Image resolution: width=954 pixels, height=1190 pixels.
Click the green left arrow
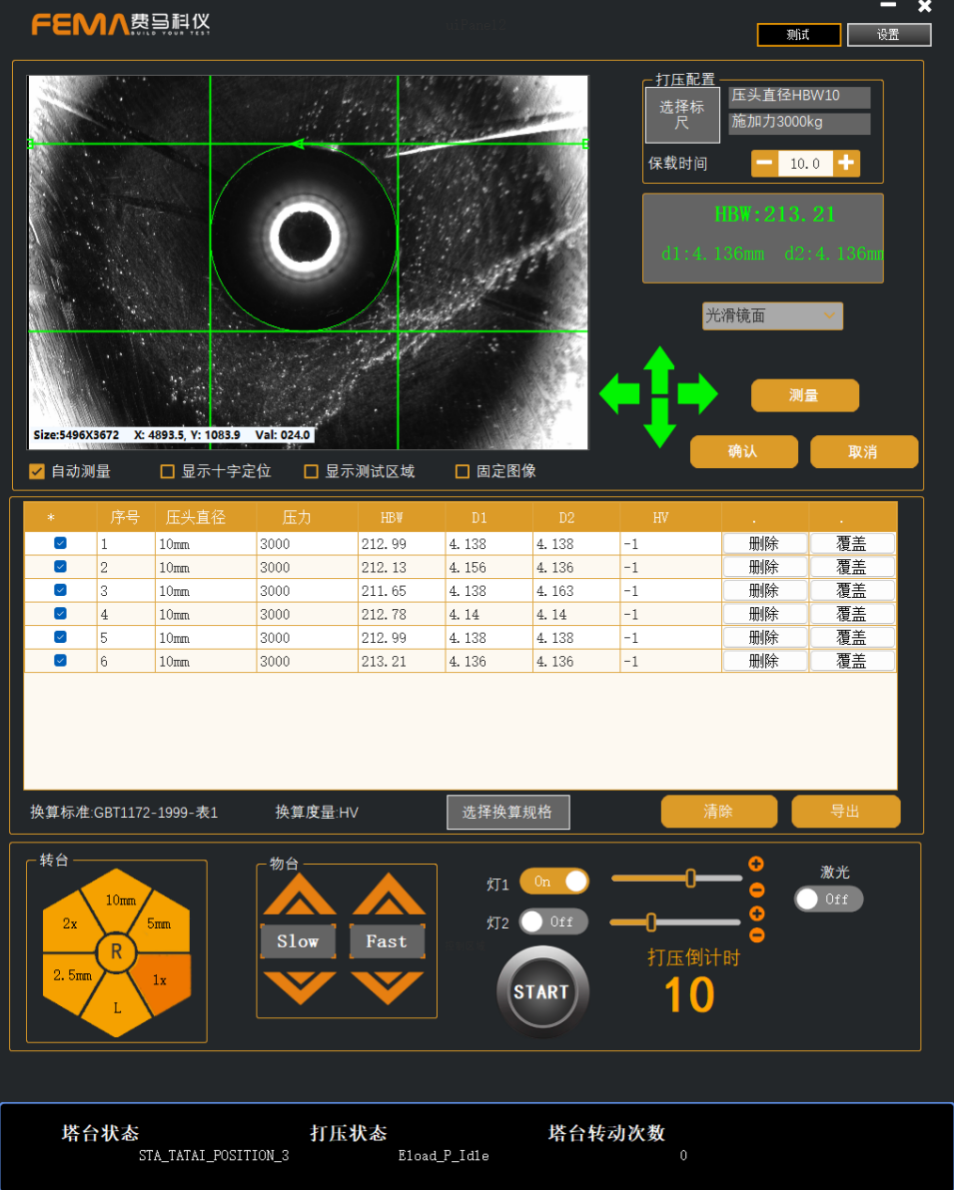click(619, 395)
